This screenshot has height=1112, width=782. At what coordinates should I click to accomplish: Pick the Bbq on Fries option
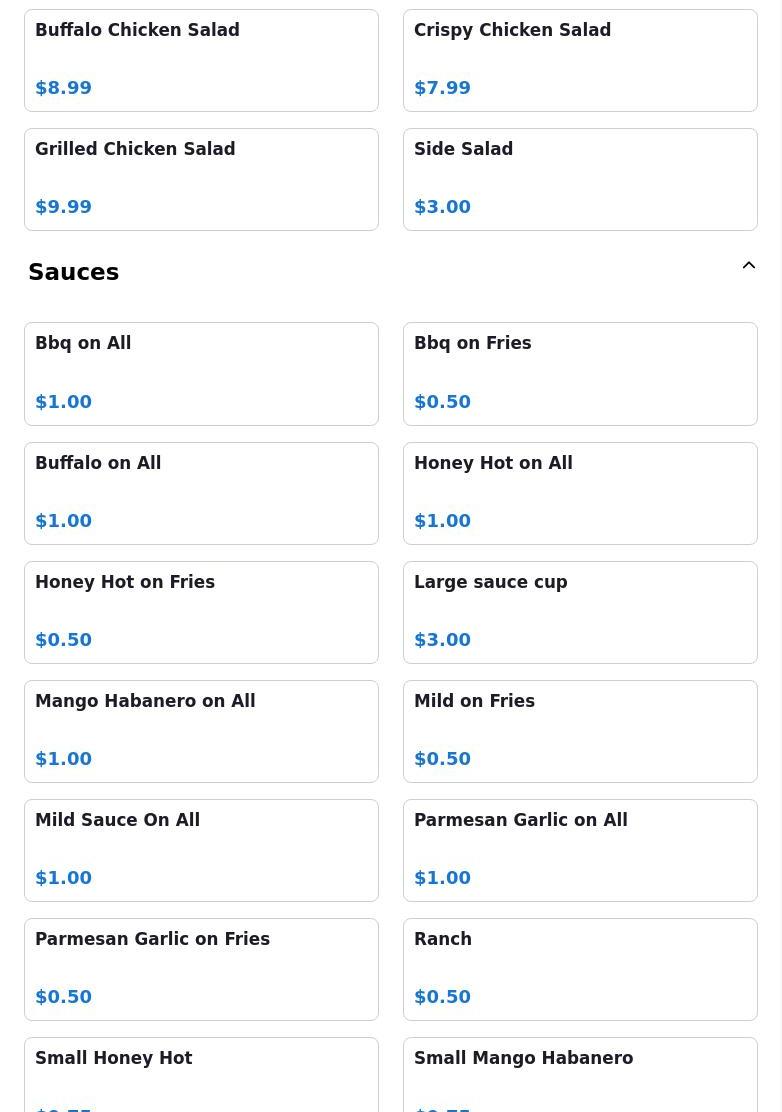(x=580, y=374)
